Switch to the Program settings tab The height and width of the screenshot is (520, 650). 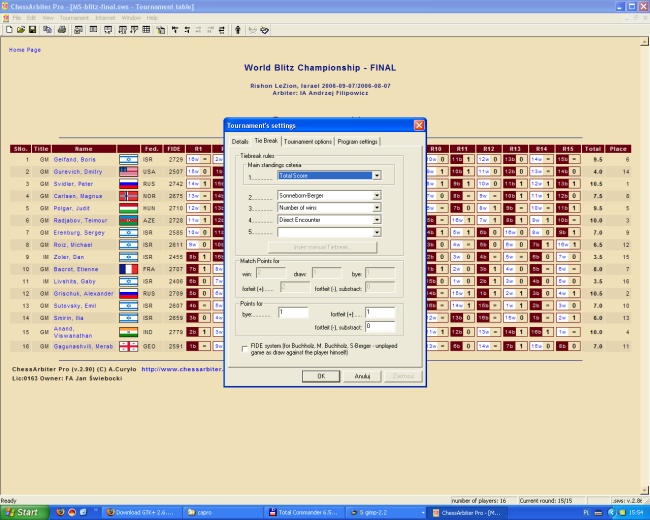(x=357, y=142)
